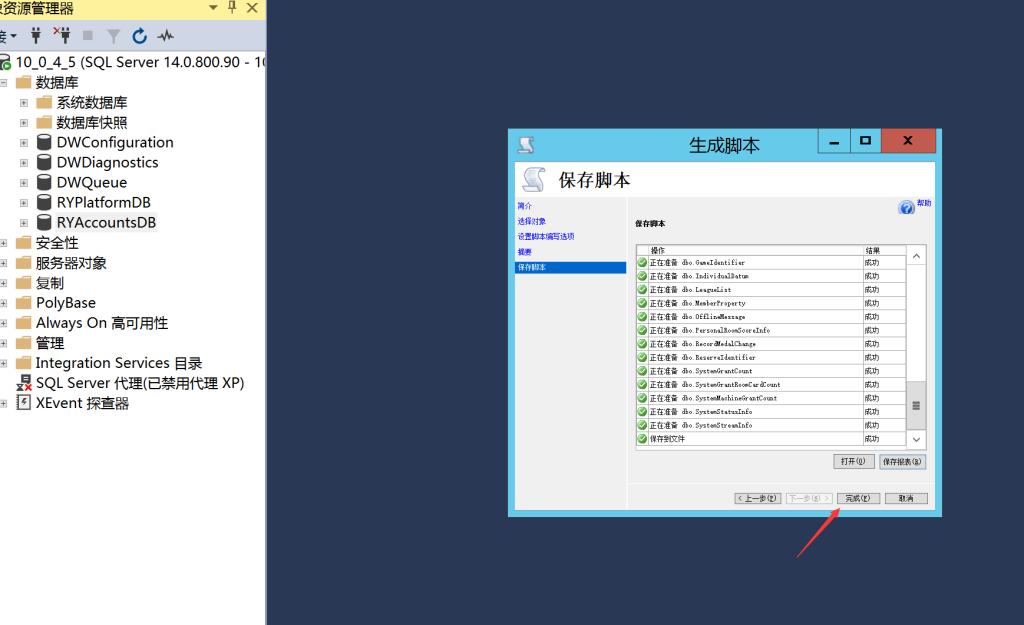
Task: Open help via the blue question mark icon
Action: tap(907, 205)
